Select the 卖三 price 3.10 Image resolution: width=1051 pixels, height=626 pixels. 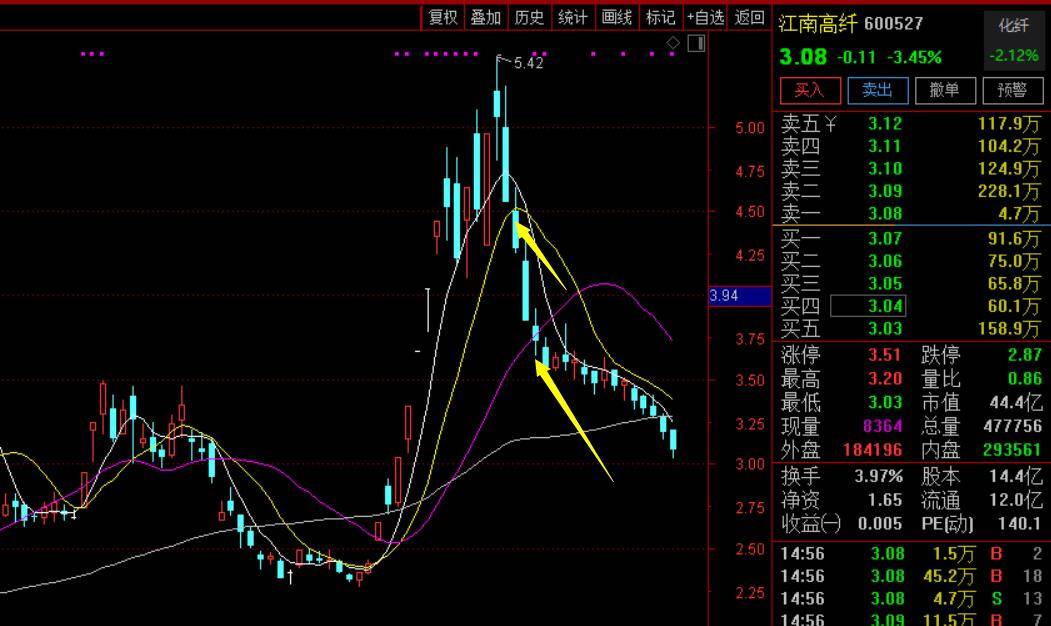click(885, 169)
